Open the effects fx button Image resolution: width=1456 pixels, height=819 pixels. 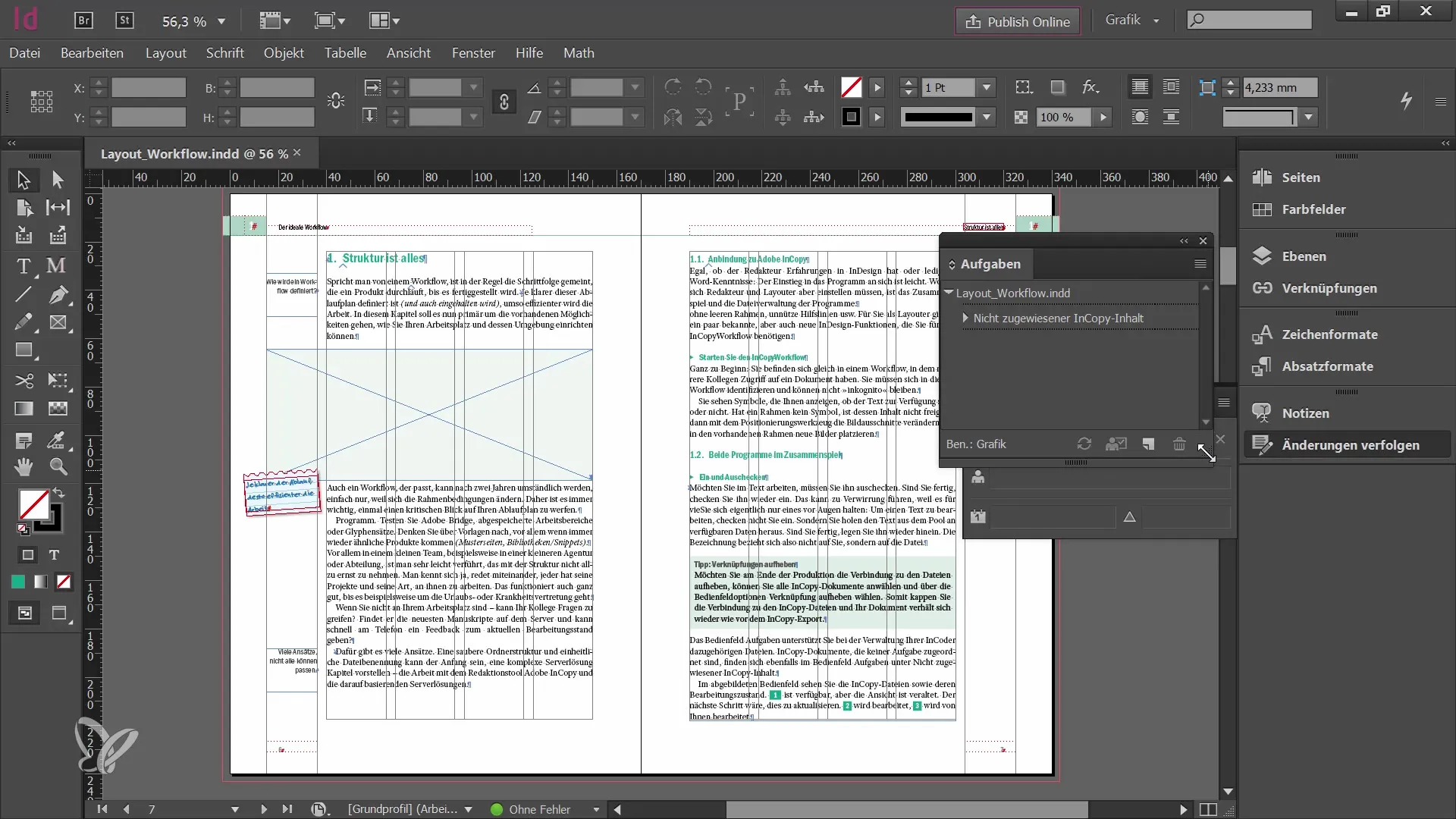click(1090, 86)
